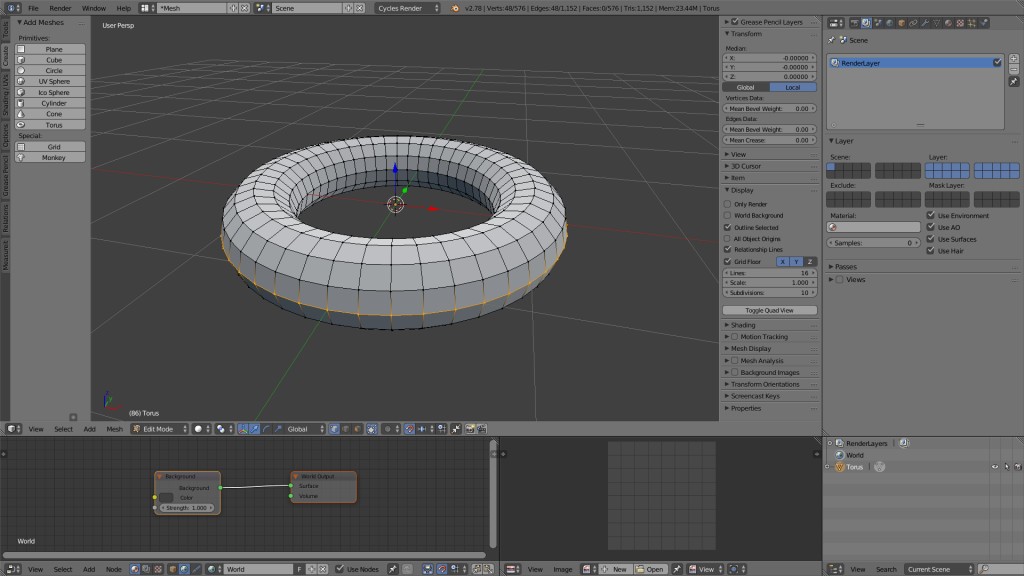1024x576 pixels.
Task: Click the Toggle Quad View button
Action: (769, 310)
